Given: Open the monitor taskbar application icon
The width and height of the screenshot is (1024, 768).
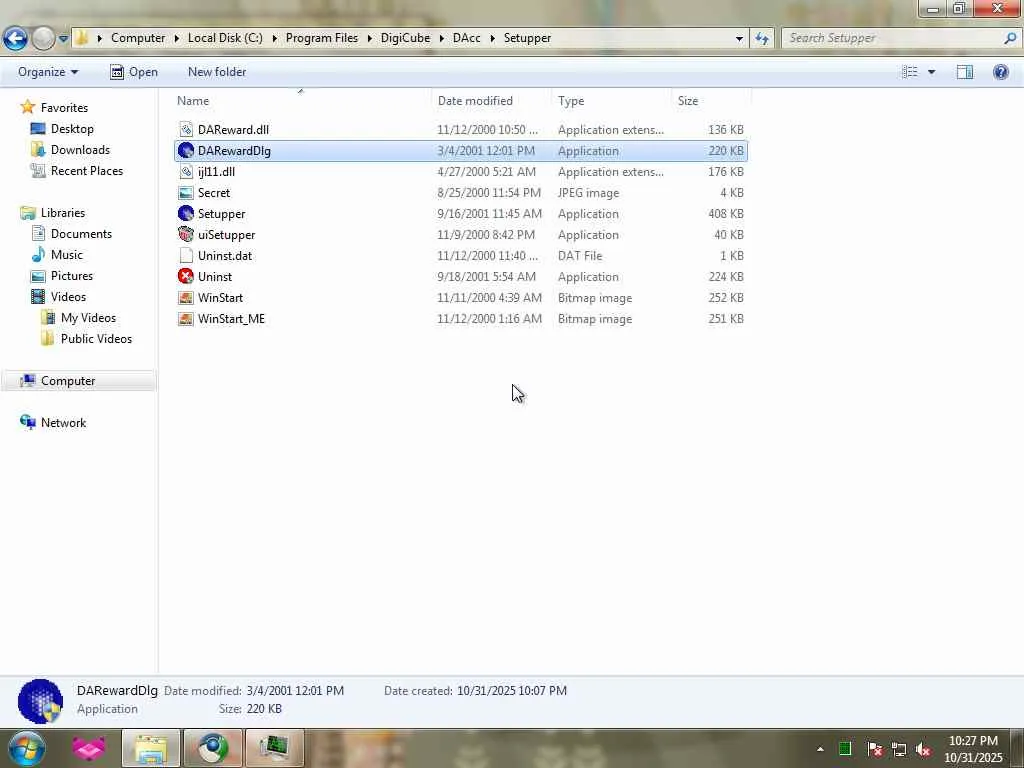Looking at the screenshot, I should pos(274,748).
